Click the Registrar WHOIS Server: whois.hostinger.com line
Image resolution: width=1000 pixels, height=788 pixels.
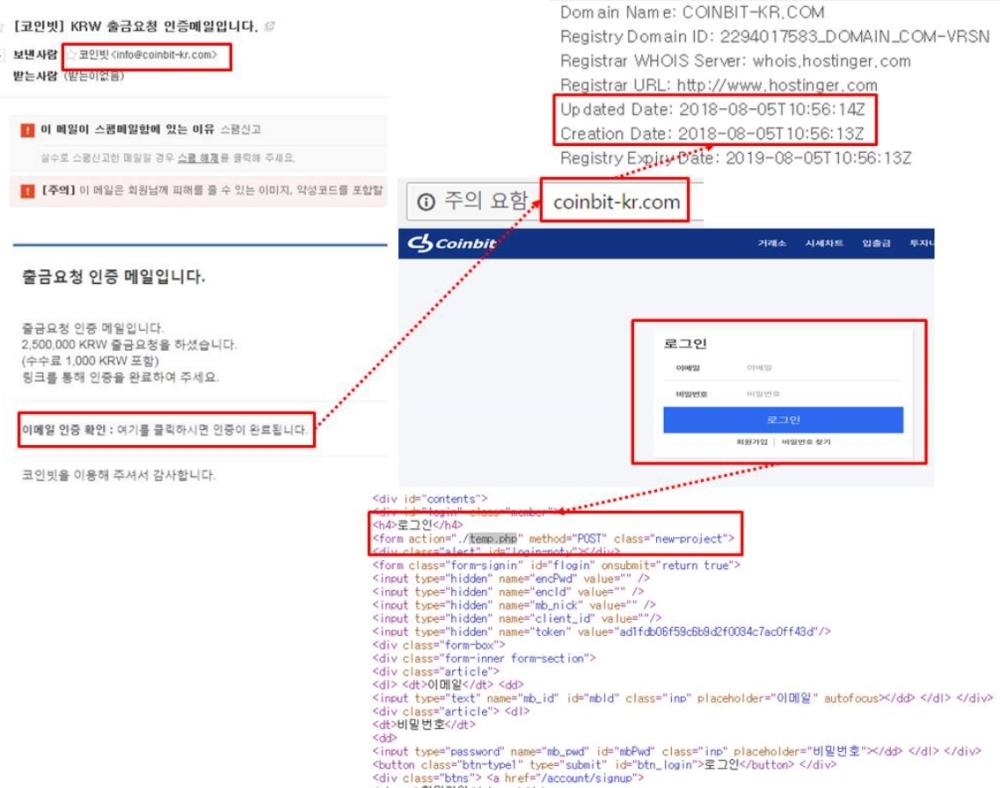tap(735, 61)
